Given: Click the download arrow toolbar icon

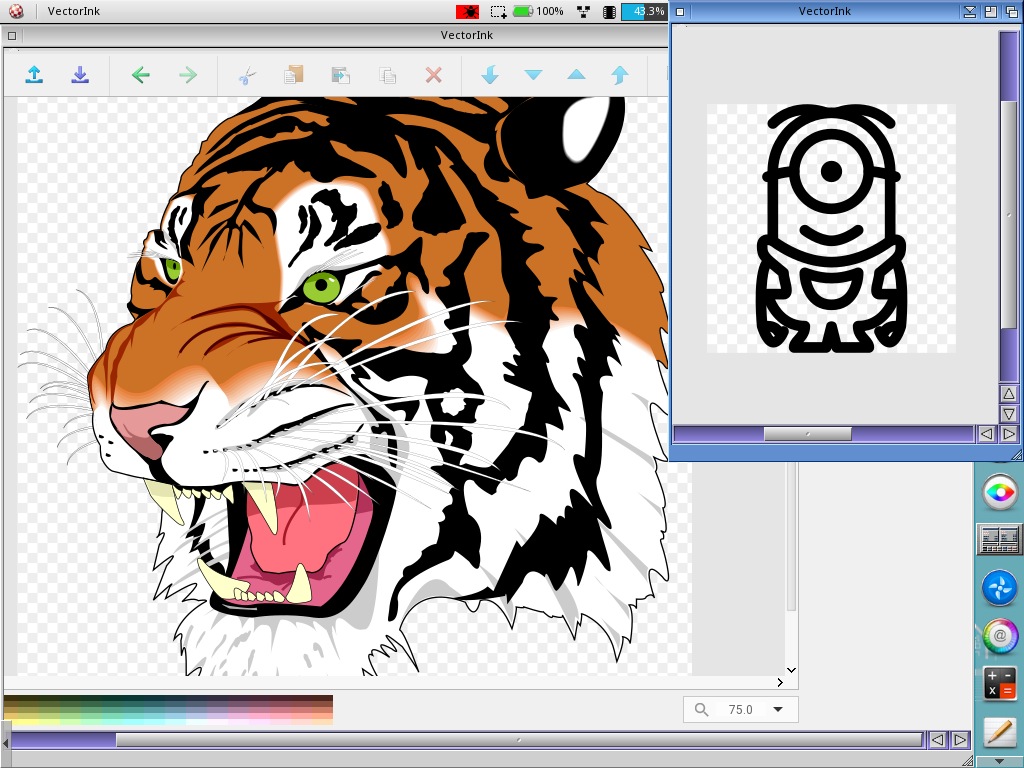Looking at the screenshot, I should point(80,75).
